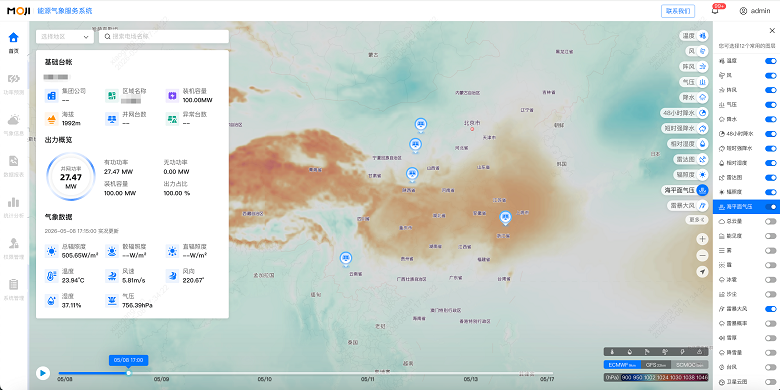Click the timeline track near 05/11
The width and height of the screenshot is (780, 390).
coord(367,373)
